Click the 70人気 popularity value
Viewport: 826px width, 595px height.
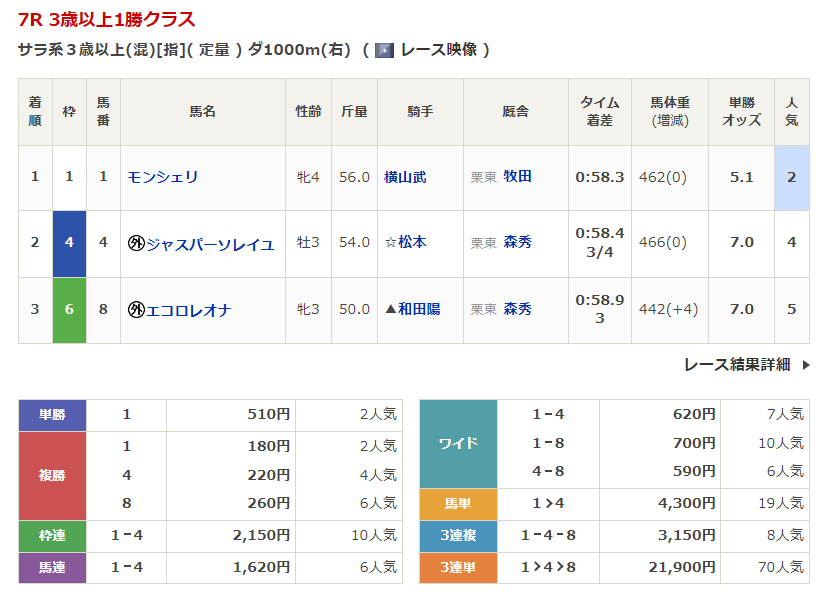(x=781, y=568)
